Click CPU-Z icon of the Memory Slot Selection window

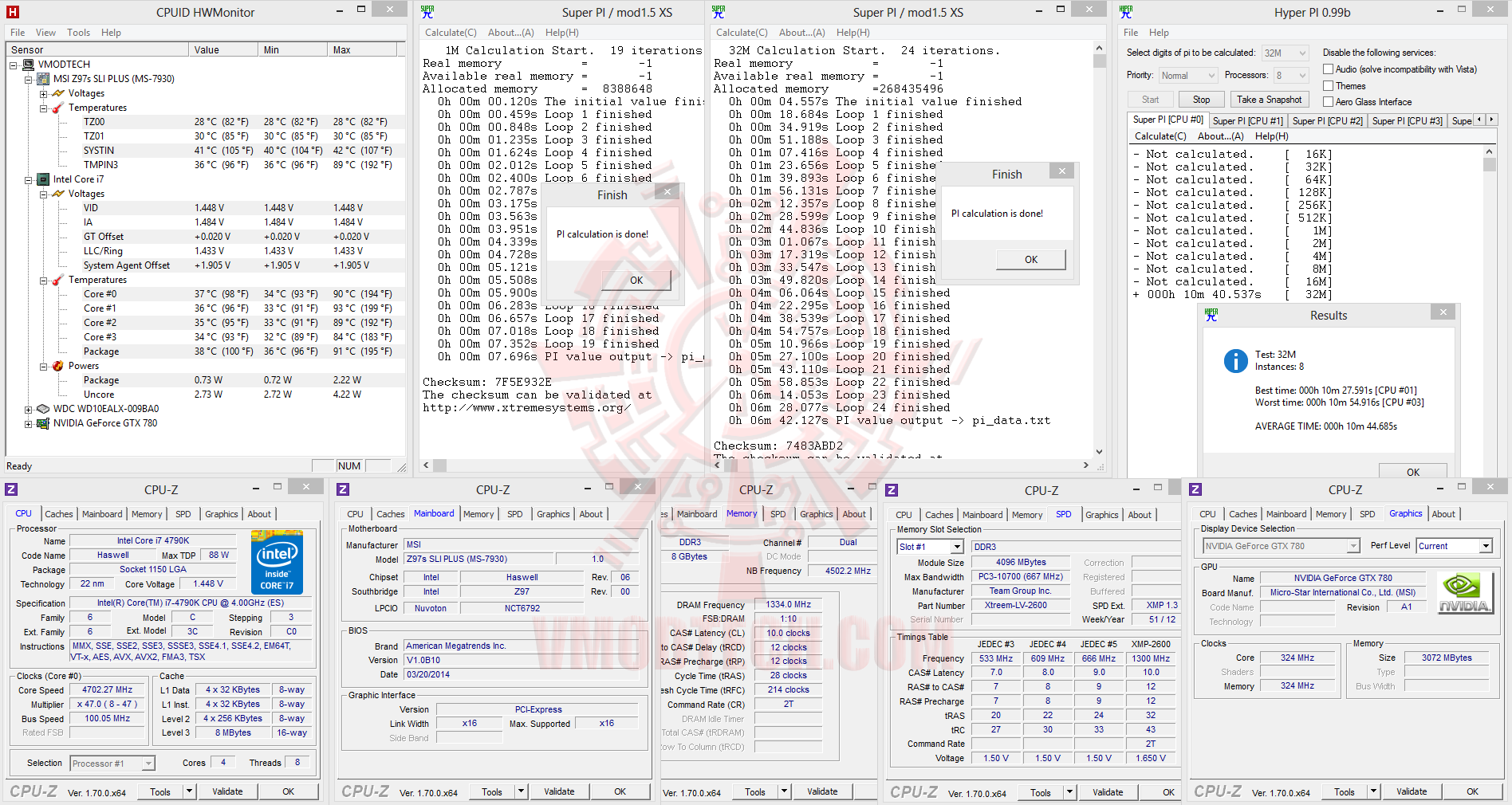892,490
